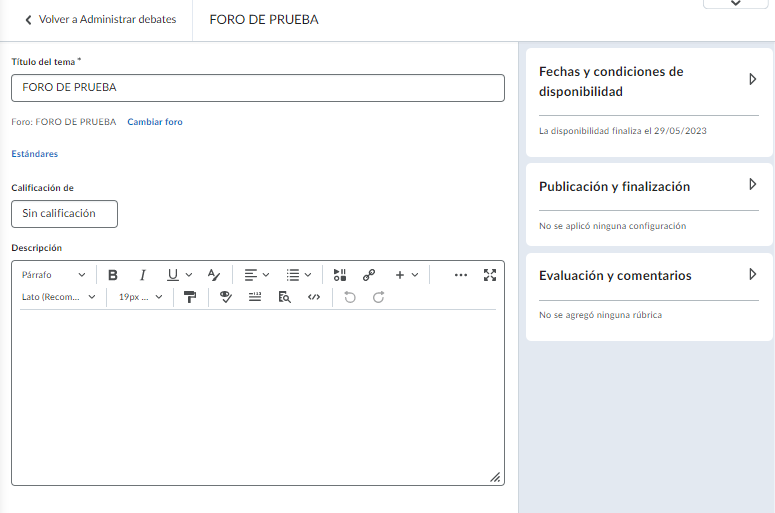
Task: Click the word count icon
Action: pyautogui.click(x=255, y=297)
